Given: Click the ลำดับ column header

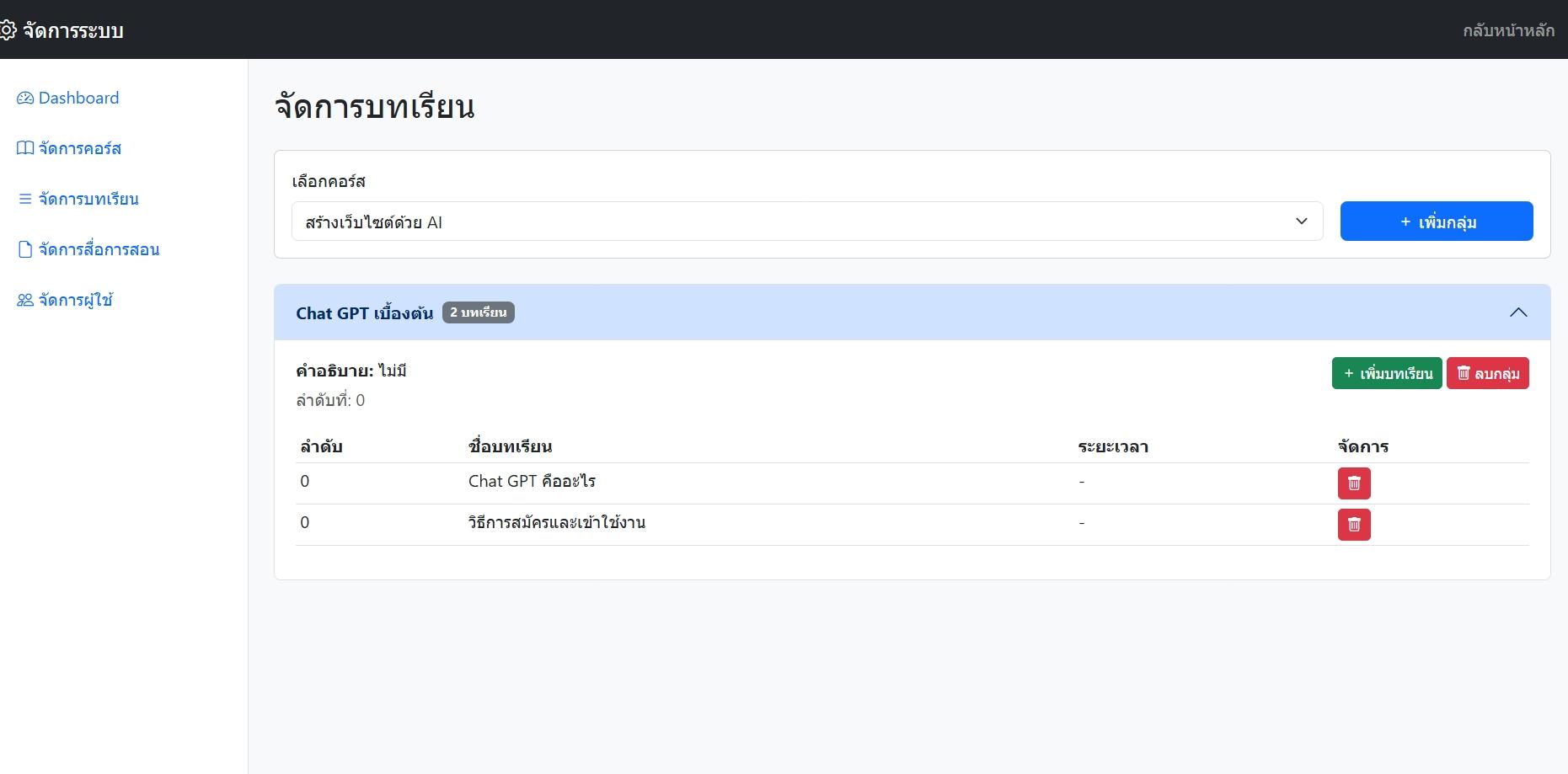Looking at the screenshot, I should (321, 446).
